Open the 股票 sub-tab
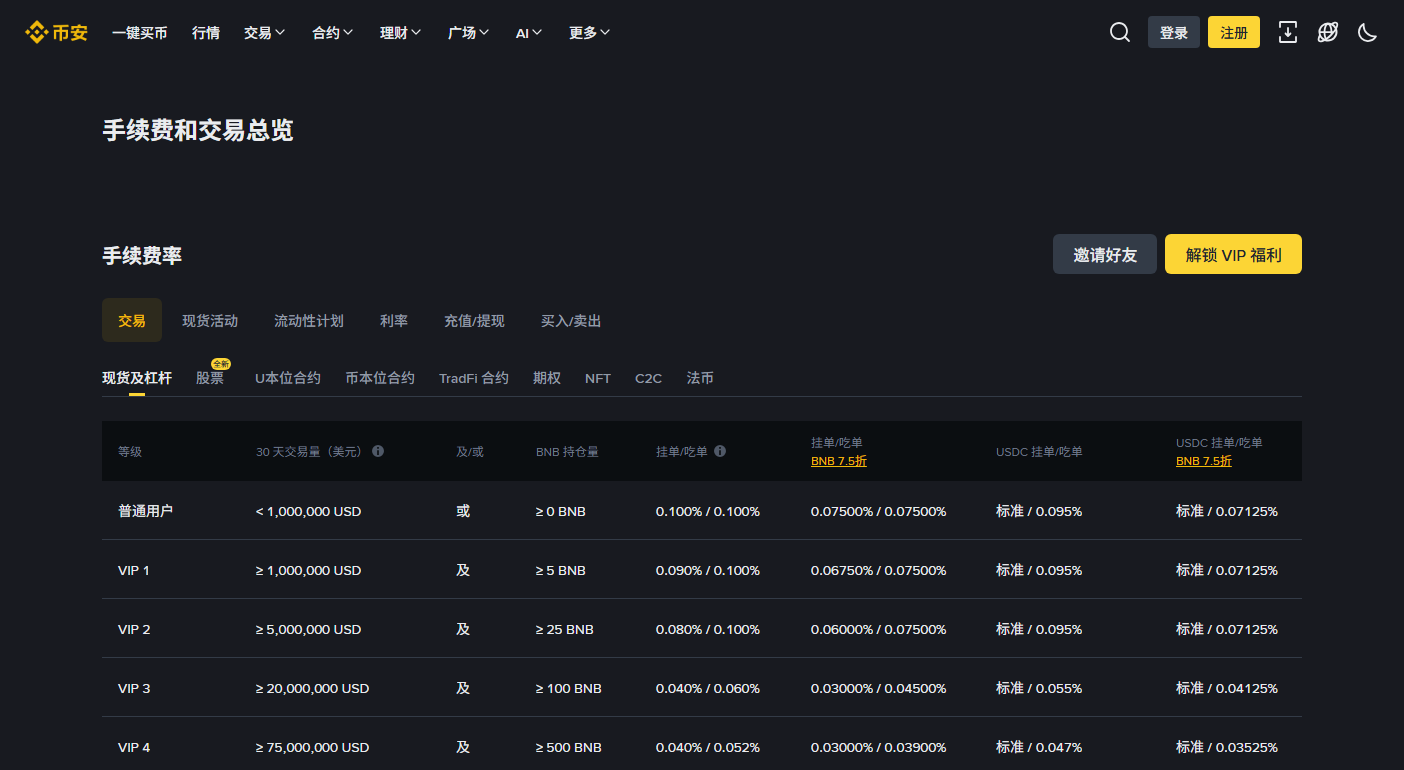Image resolution: width=1404 pixels, height=770 pixels. 210,378
